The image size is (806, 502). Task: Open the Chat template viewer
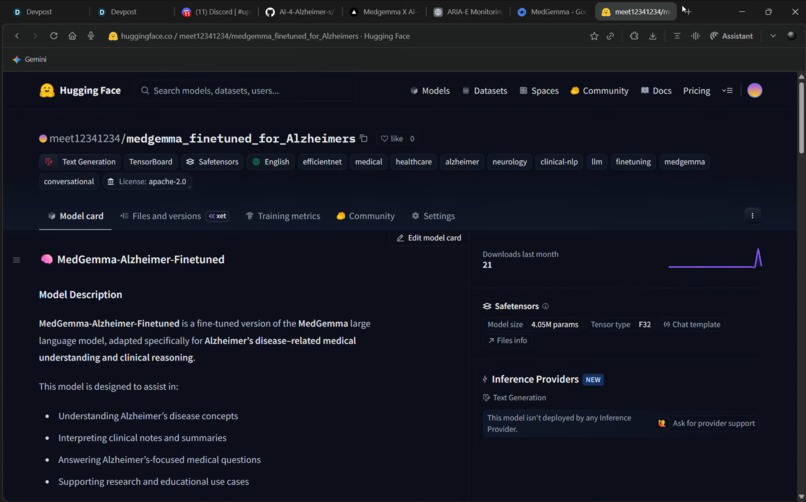[691, 324]
